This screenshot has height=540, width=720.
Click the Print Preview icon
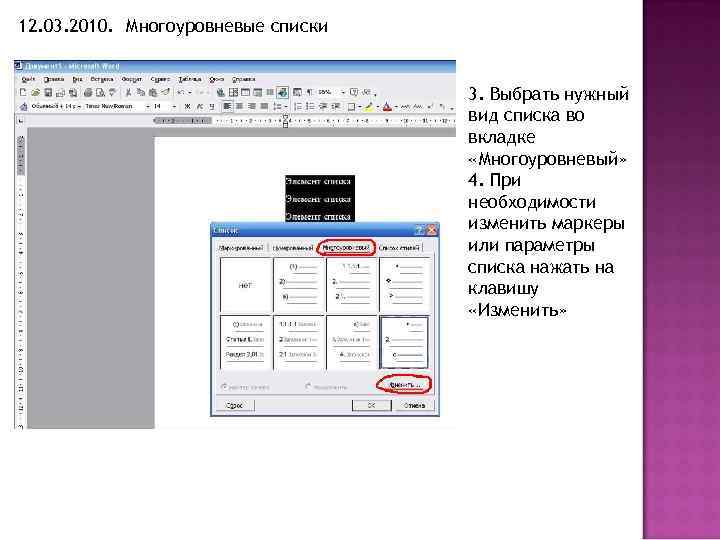(100, 92)
